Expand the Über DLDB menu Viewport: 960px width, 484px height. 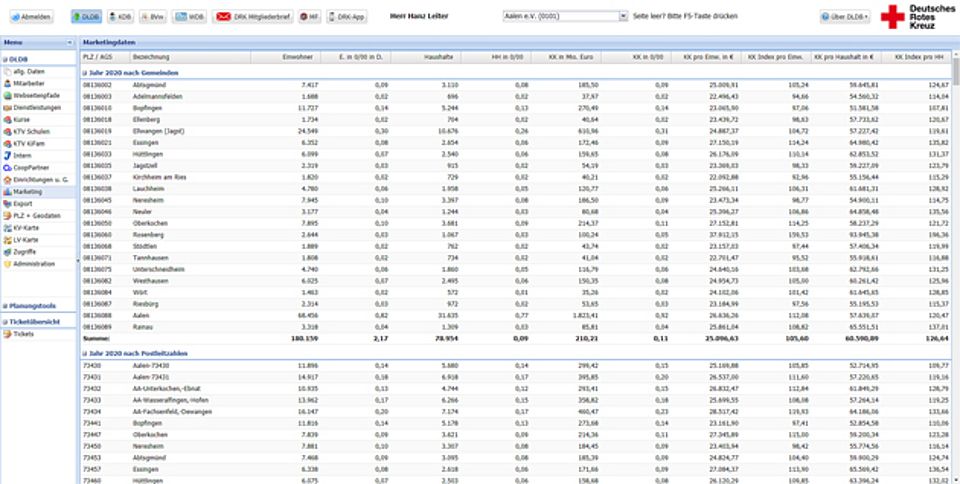tap(845, 17)
